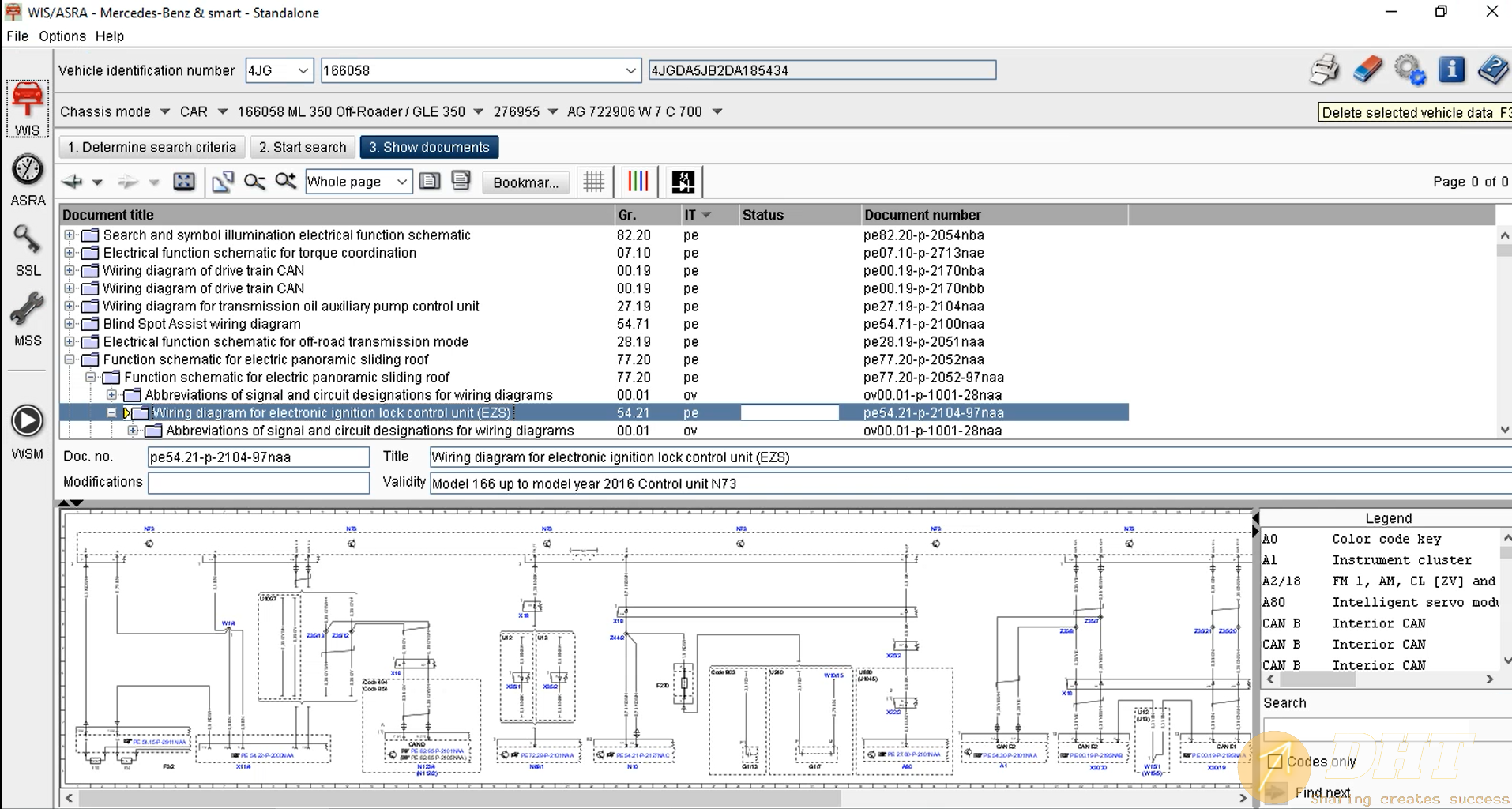Screen dimensions: 1512x809
Task: Click the printer icon to print
Action: (1324, 70)
